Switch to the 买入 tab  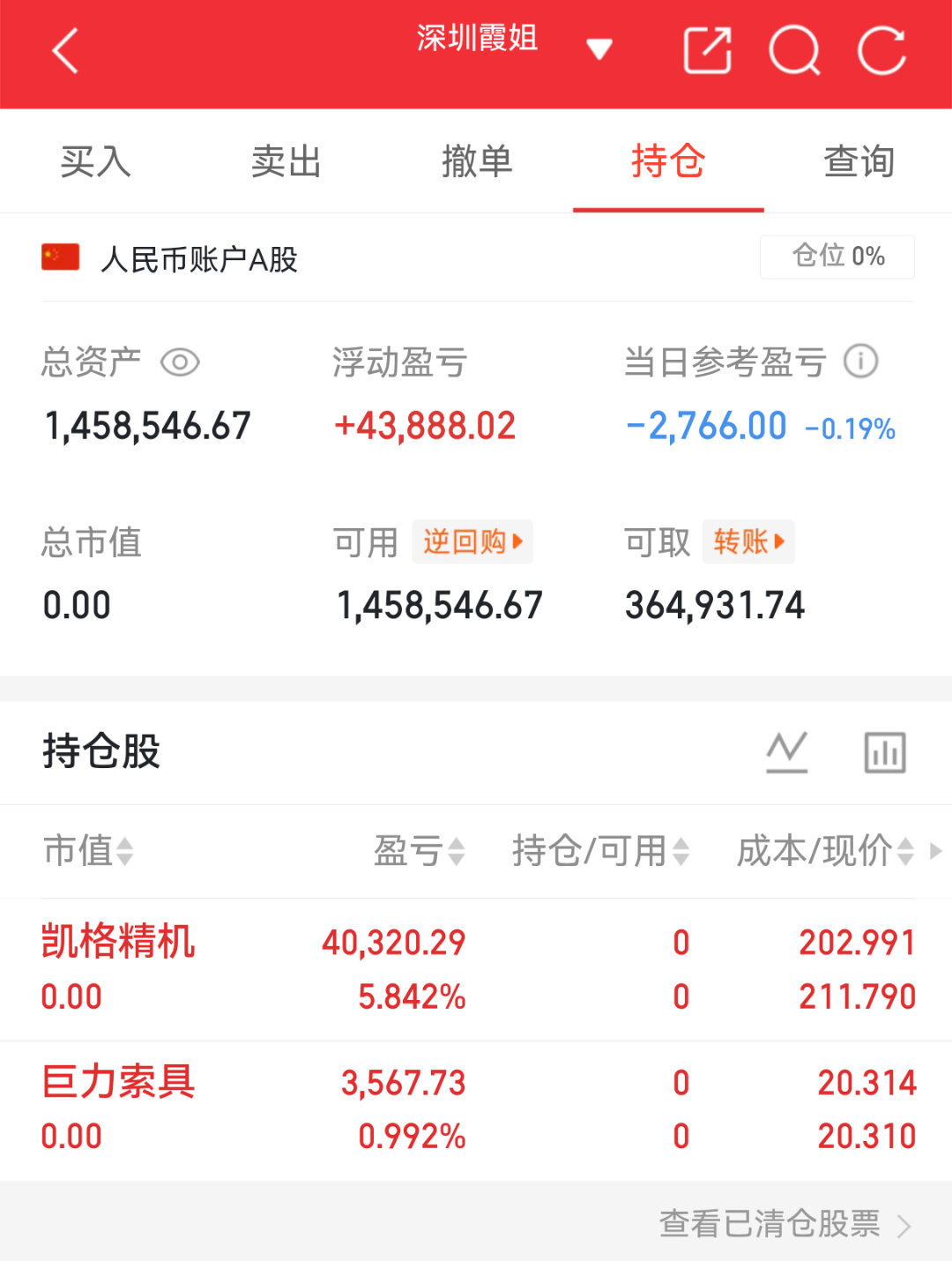95,161
